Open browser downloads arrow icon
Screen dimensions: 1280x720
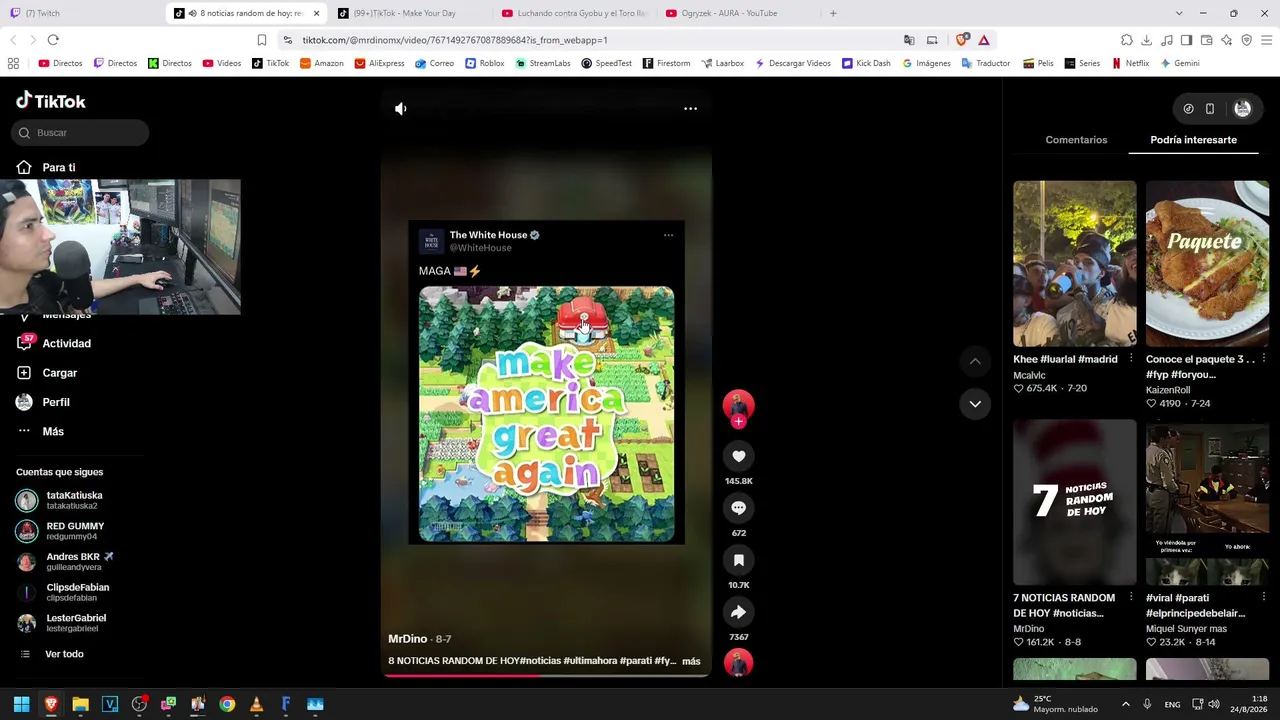point(1146,40)
